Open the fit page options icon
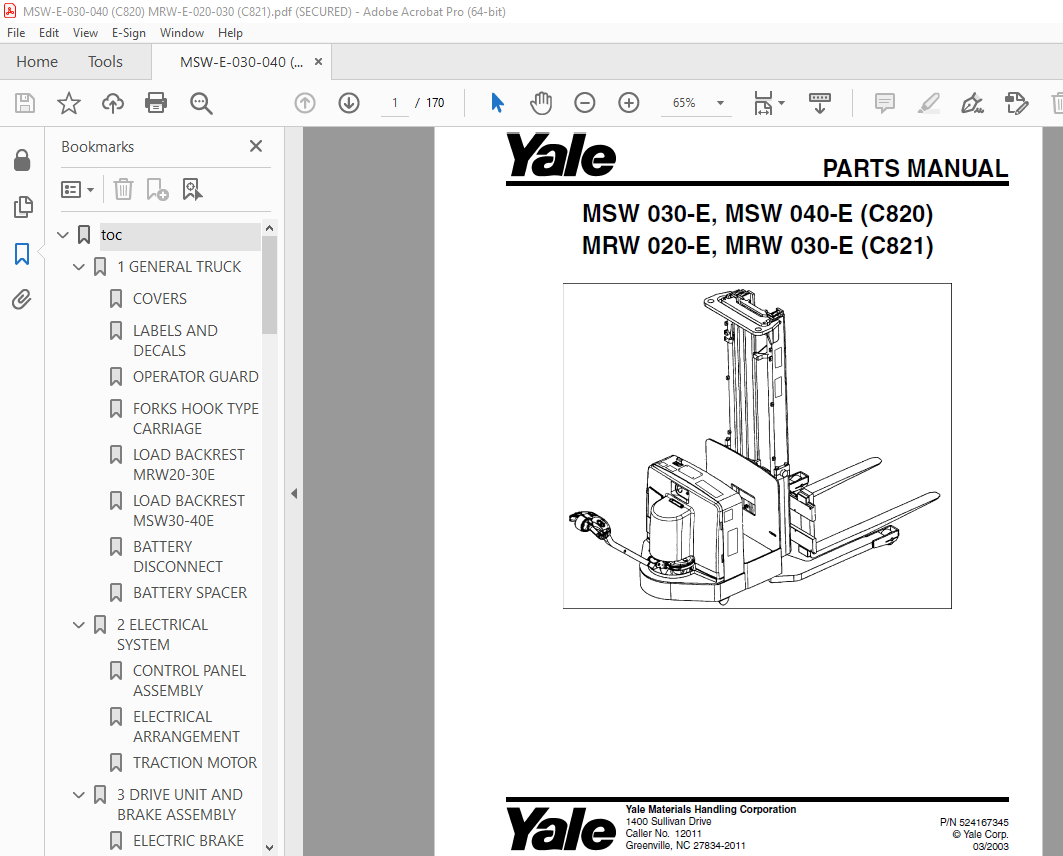1063x856 pixels. (x=769, y=103)
